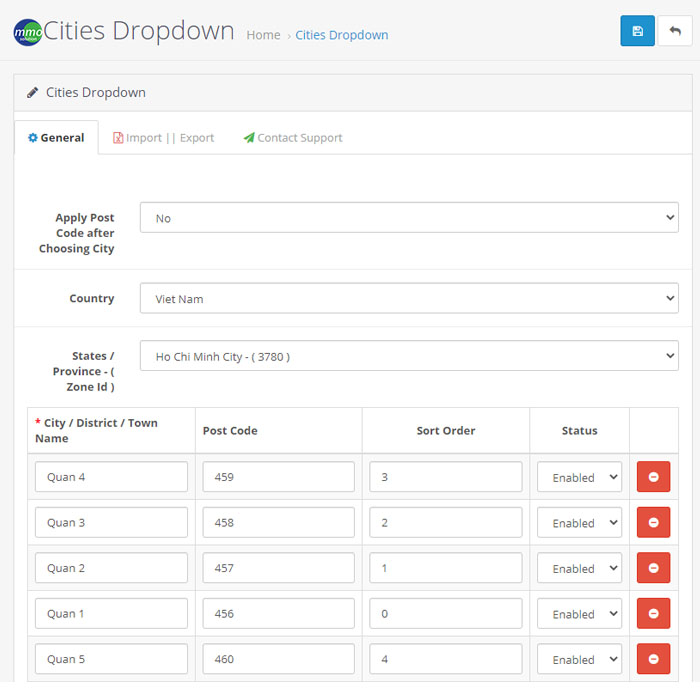Click the blue Save floppy disk button

[x=637, y=31]
